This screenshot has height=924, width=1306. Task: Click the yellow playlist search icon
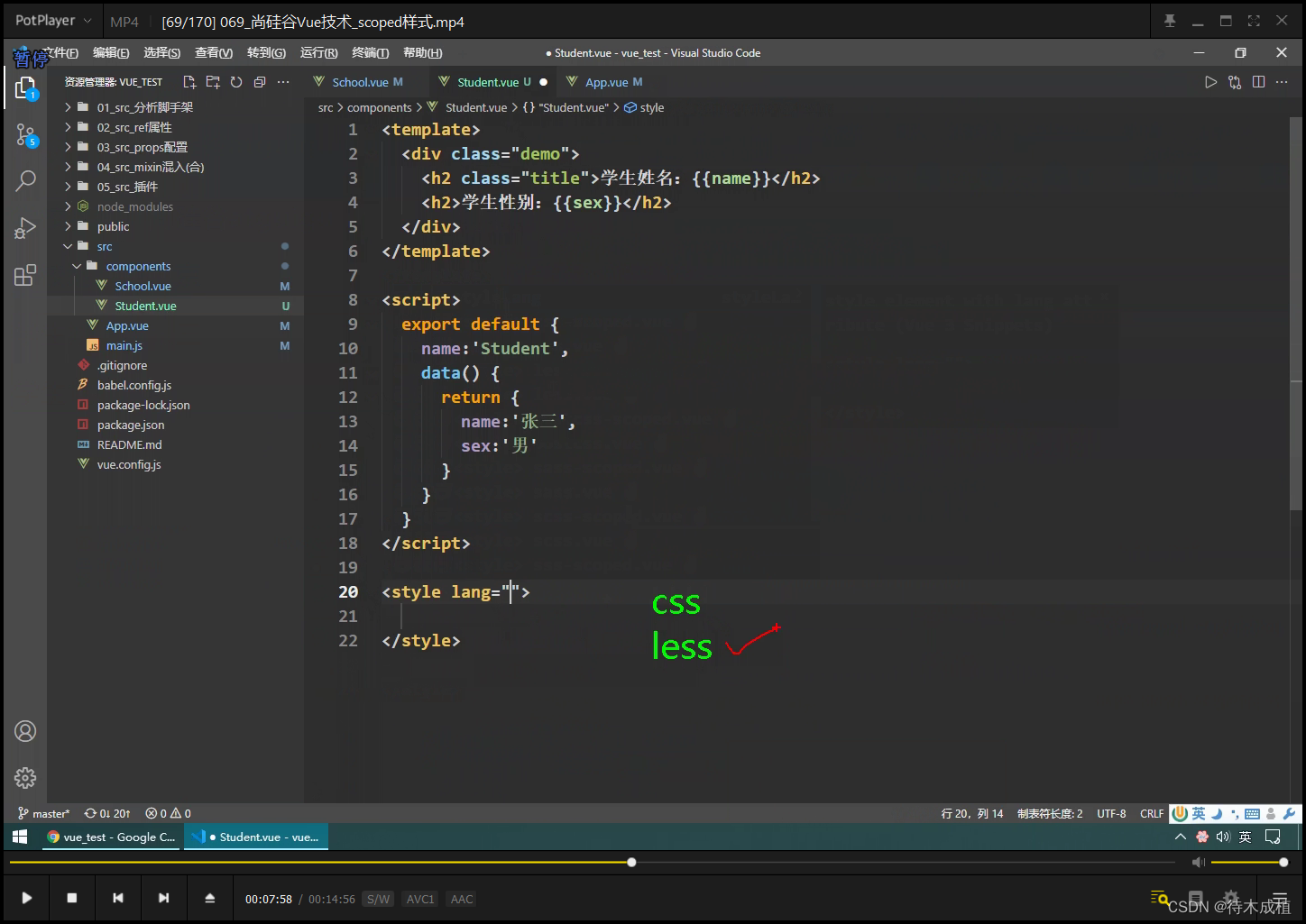click(1160, 898)
